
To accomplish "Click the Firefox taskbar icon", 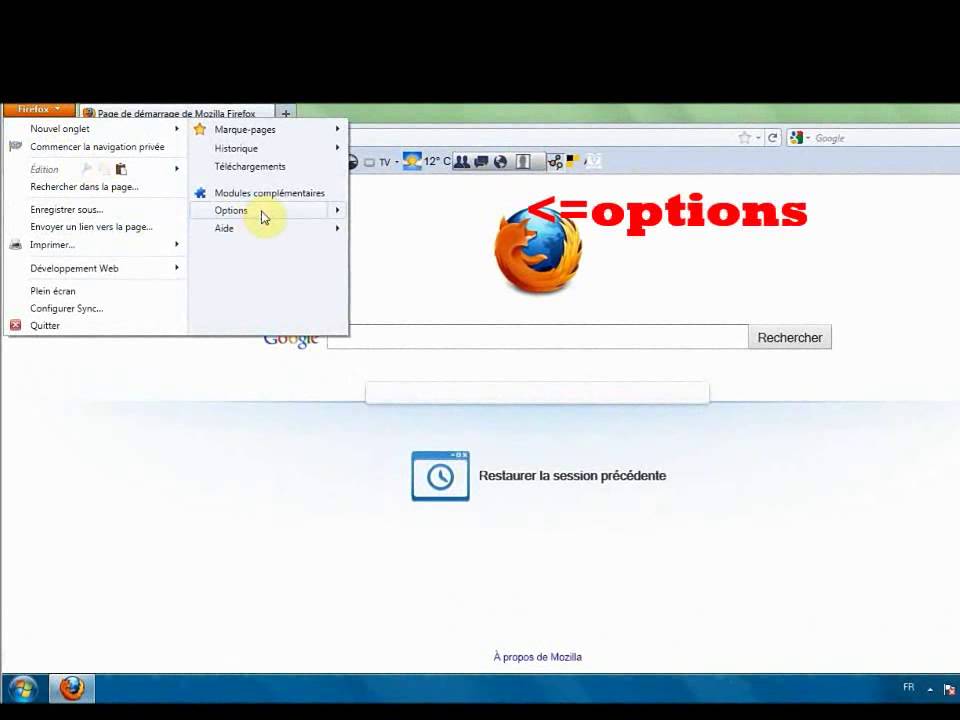I will pos(72,689).
